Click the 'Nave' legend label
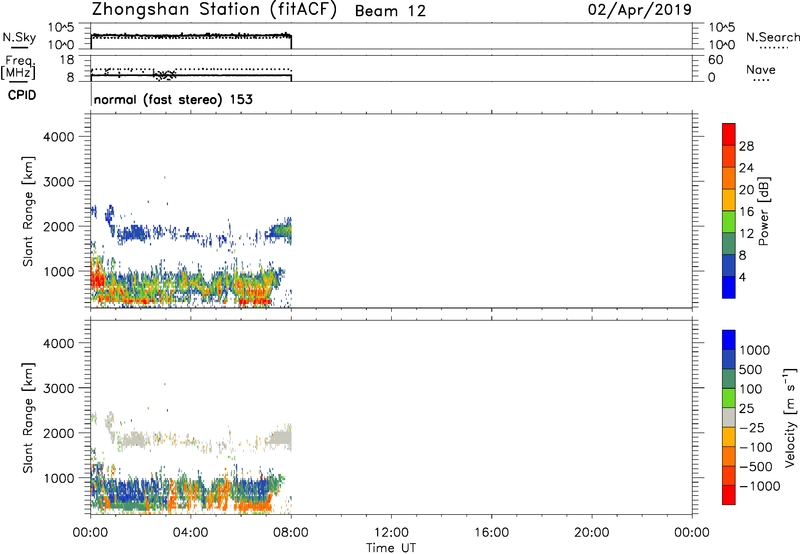Image resolution: width=800 pixels, height=554 pixels. tap(761, 69)
